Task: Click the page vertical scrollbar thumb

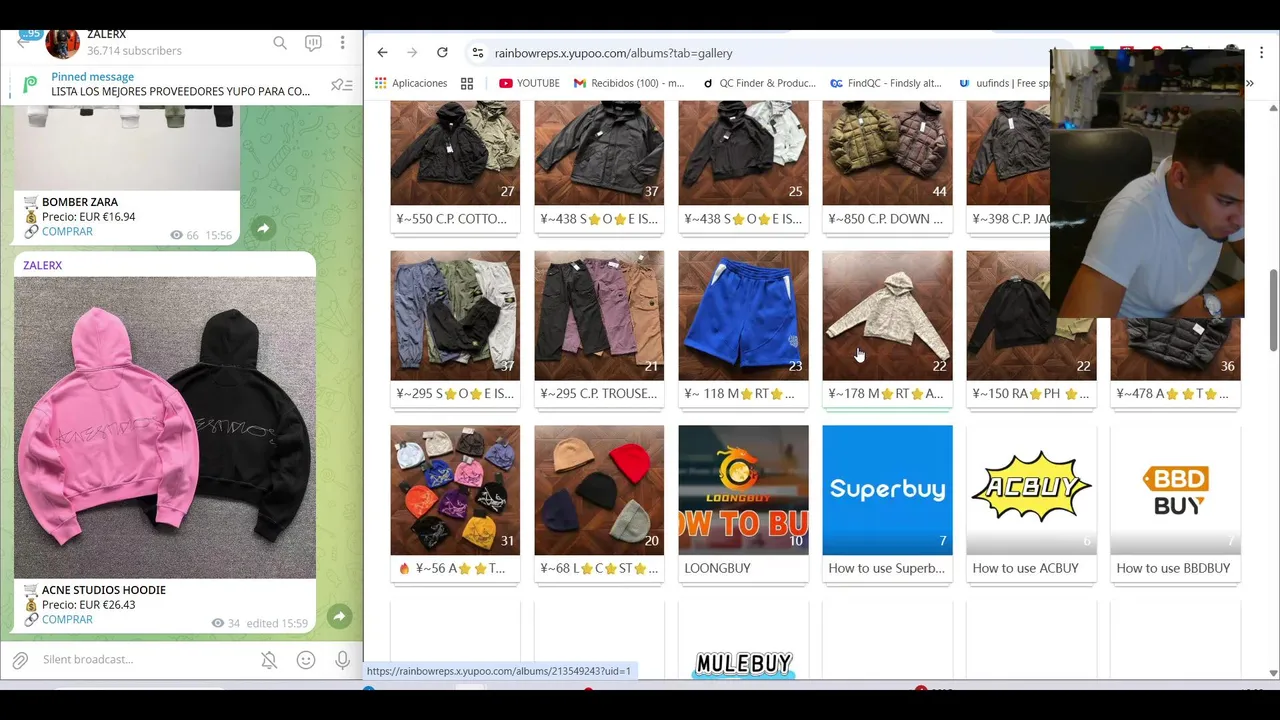Action: [1273, 310]
